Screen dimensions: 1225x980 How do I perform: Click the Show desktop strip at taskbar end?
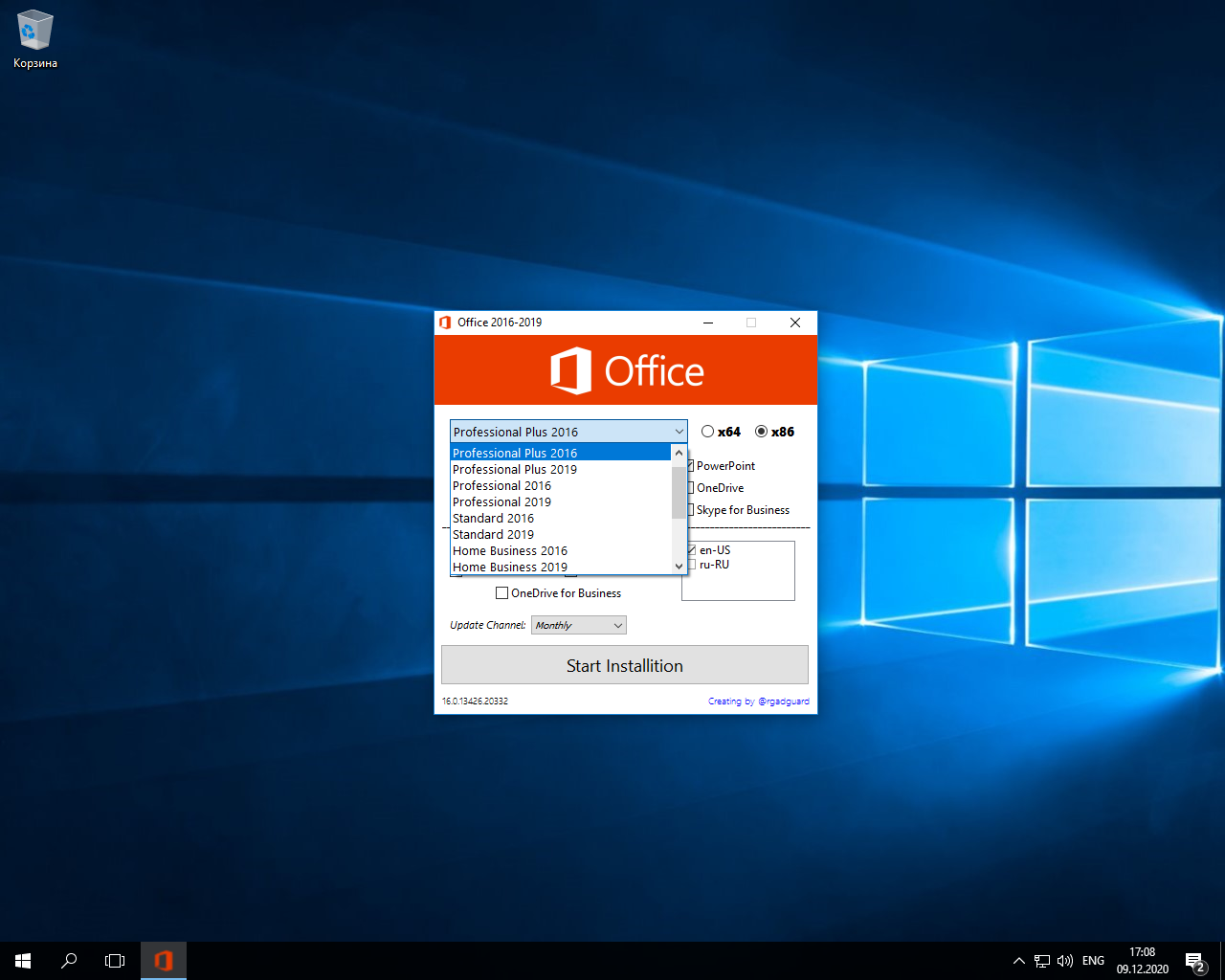click(1222, 961)
